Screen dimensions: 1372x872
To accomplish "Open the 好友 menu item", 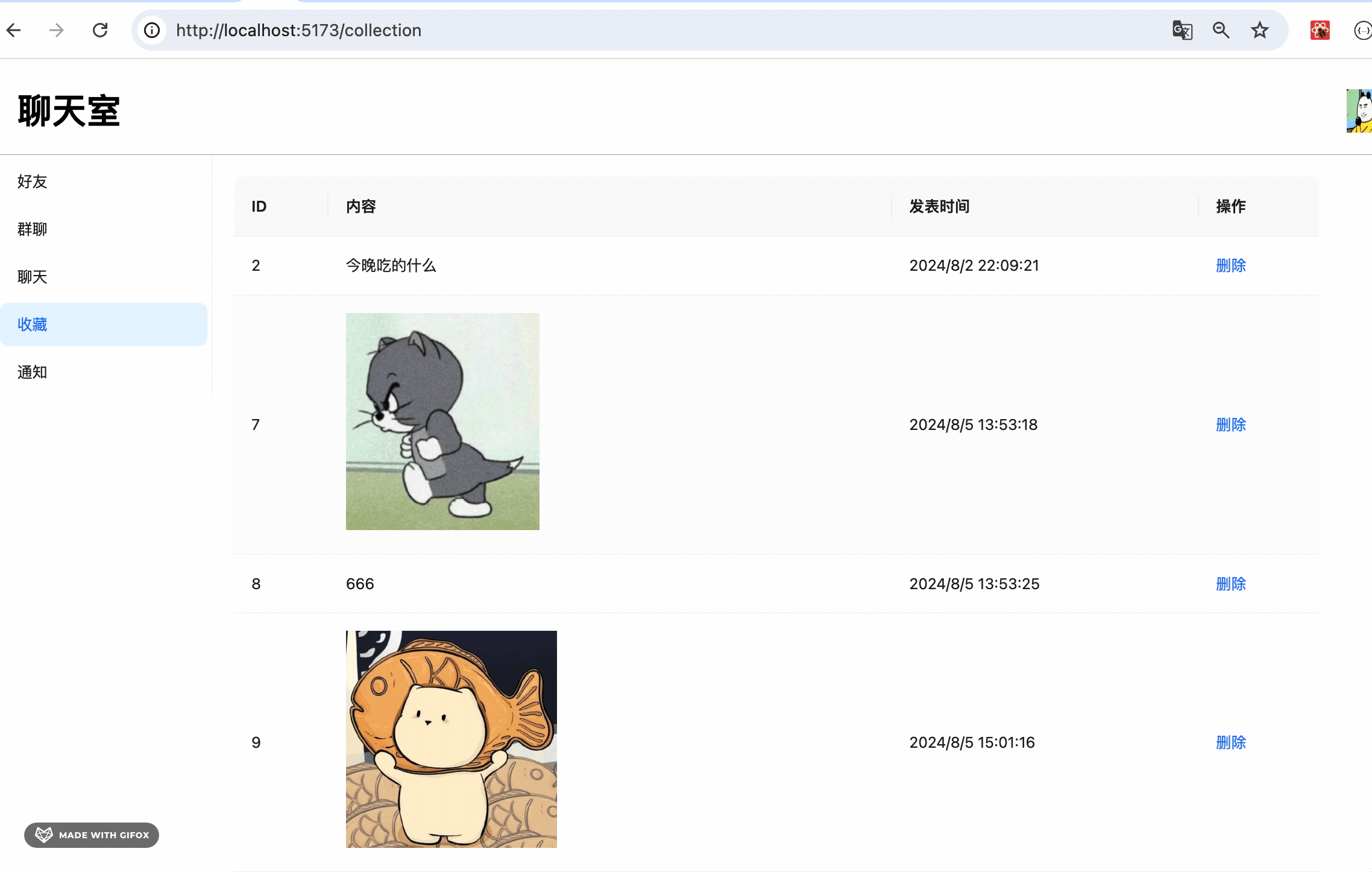I will click(x=33, y=182).
